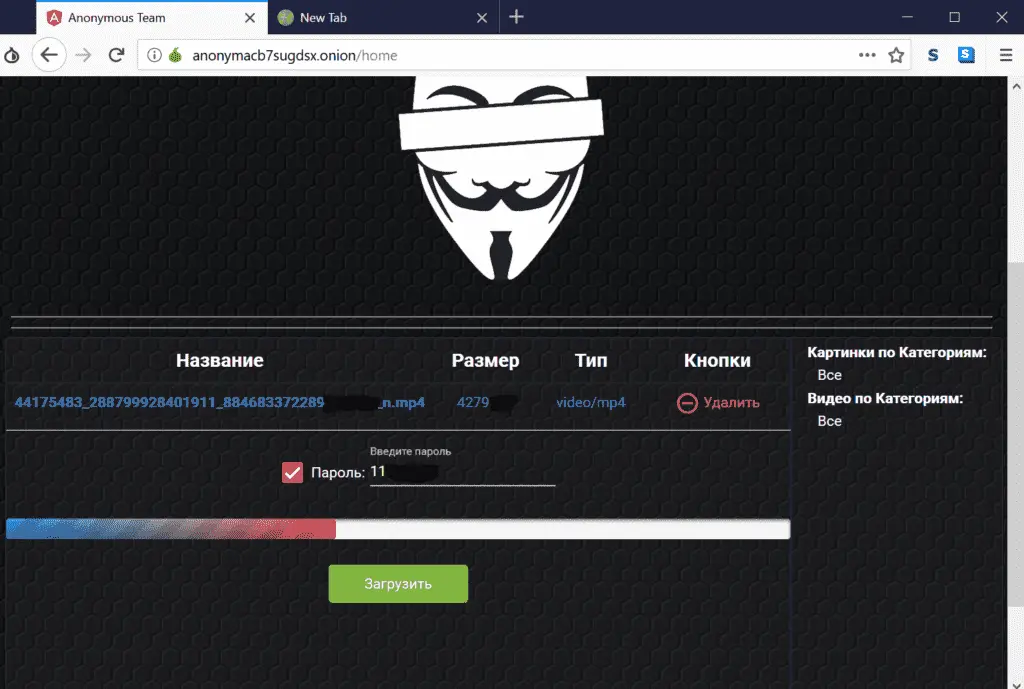Open the browser hamburger menu

click(1005, 55)
